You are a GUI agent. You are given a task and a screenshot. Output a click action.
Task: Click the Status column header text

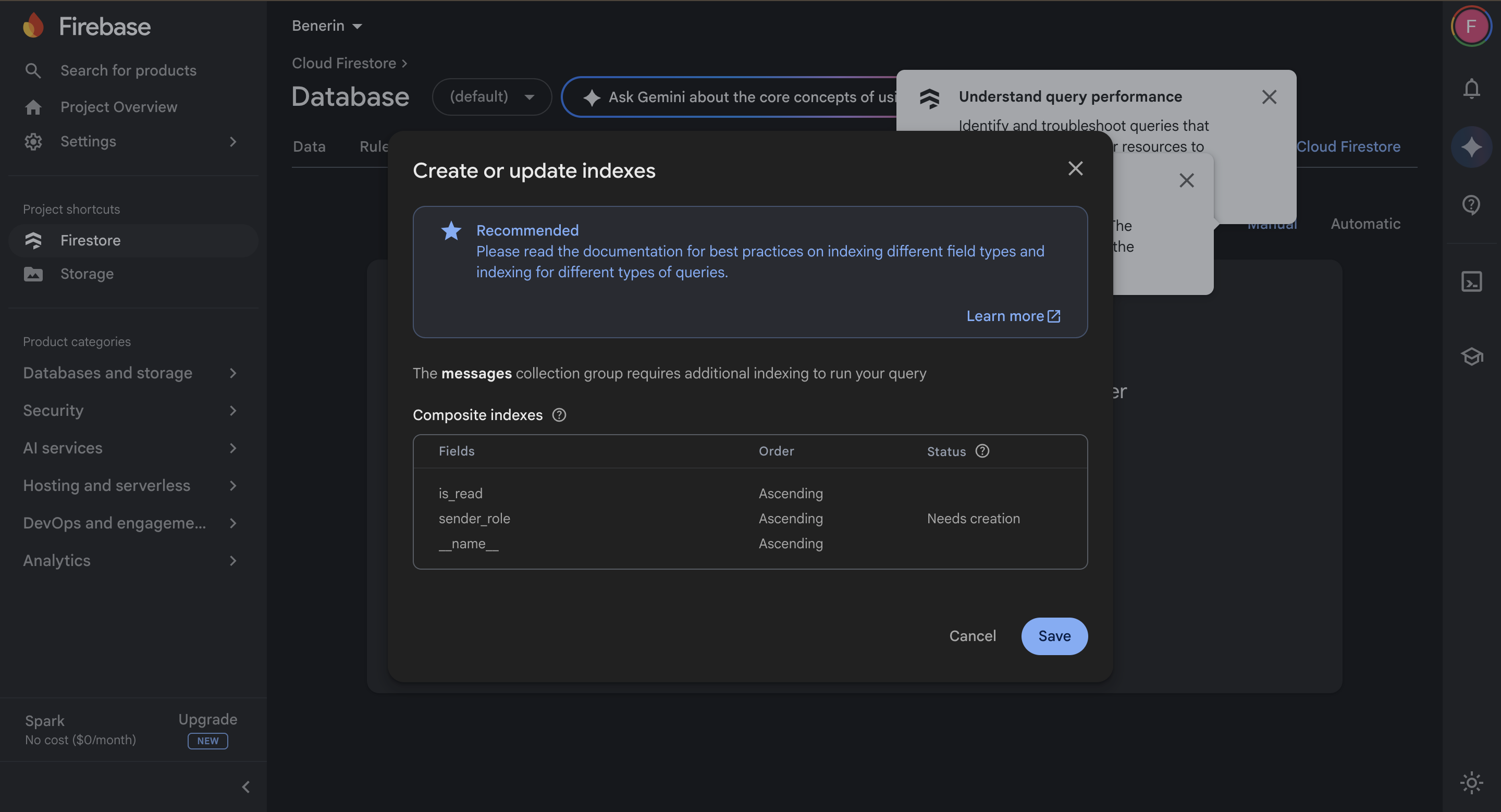[x=946, y=451]
